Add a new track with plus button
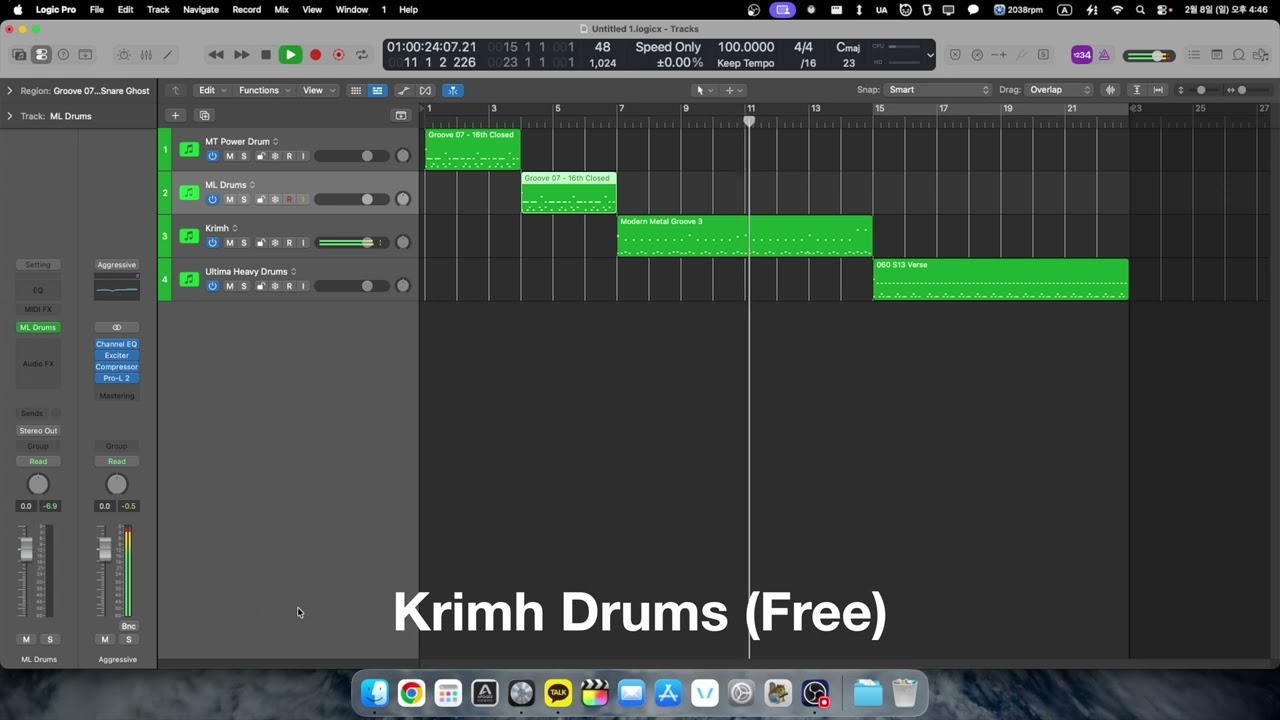The image size is (1280, 720). pyautogui.click(x=175, y=116)
